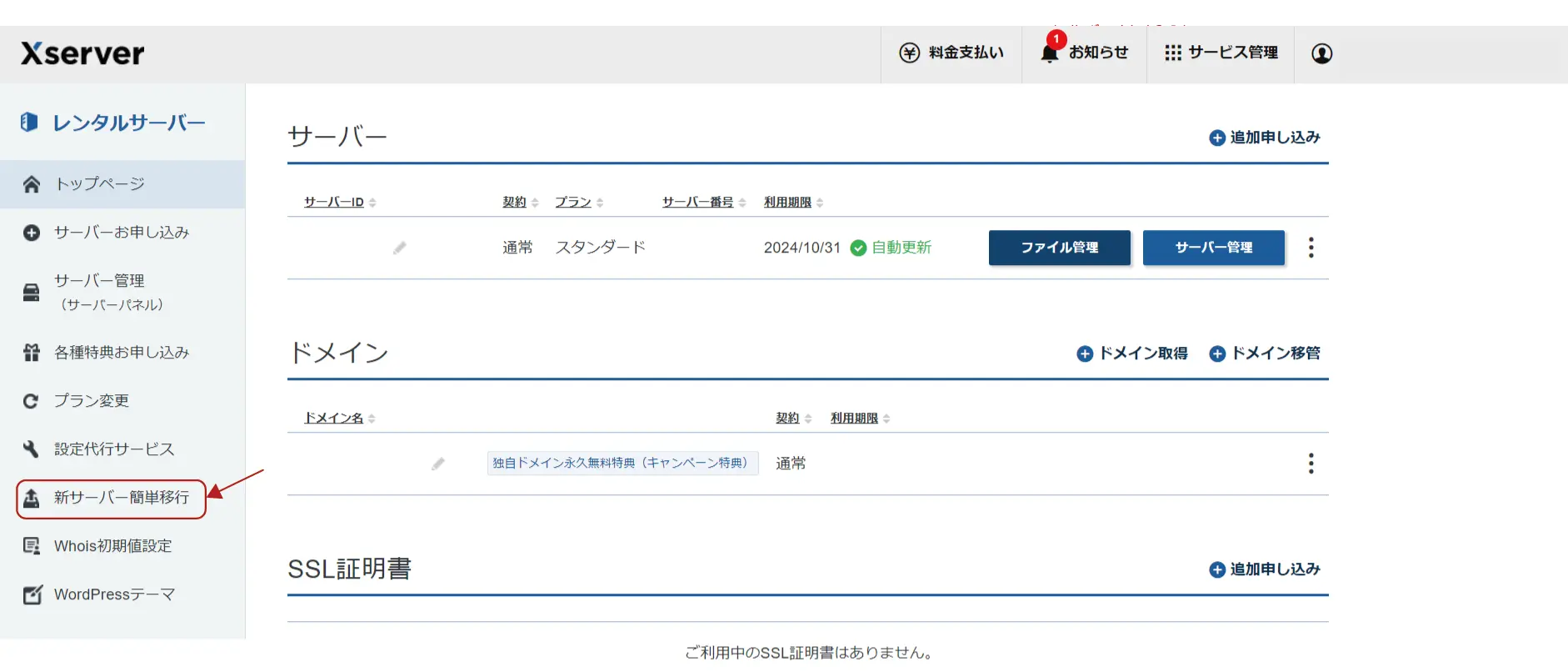The height and width of the screenshot is (672, 1568).
Task: Click 独自ドメイン永久無料特典 campaign tag
Action: 622,463
